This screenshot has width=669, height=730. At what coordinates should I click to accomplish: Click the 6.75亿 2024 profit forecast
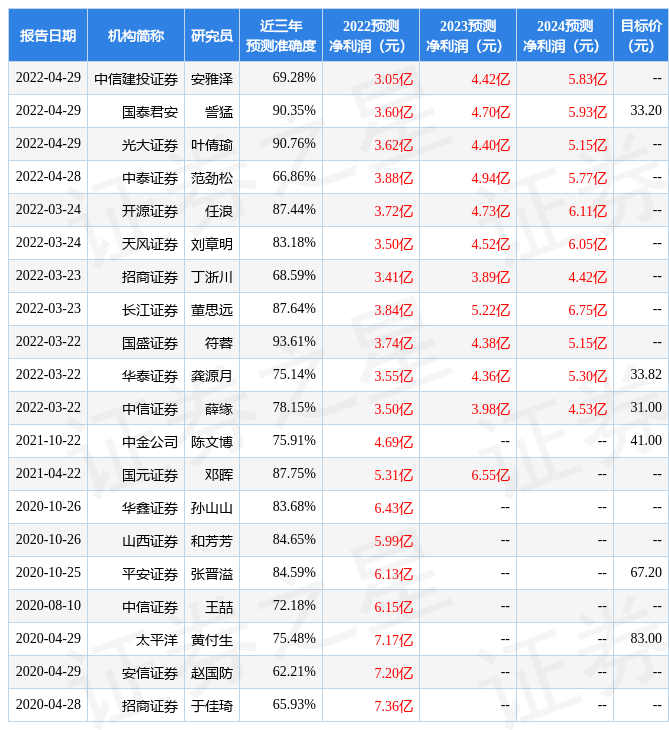(x=588, y=310)
